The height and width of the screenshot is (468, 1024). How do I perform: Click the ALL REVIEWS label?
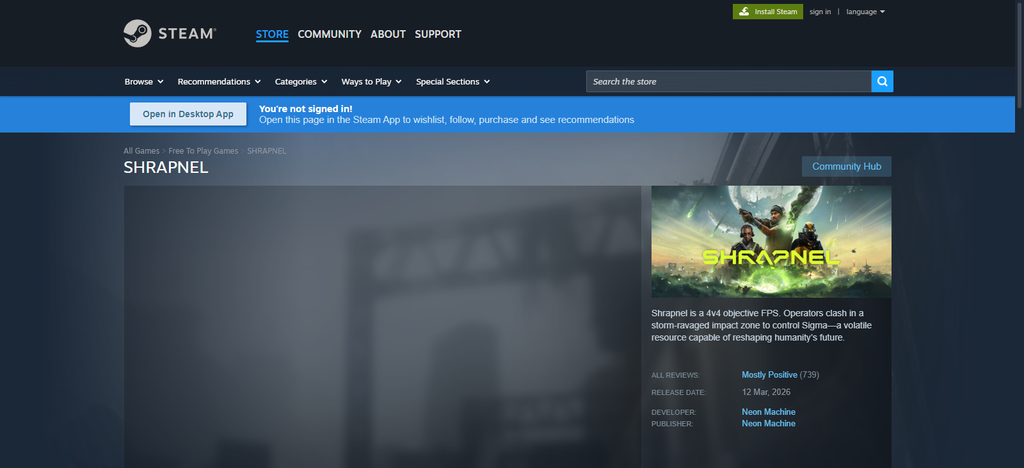pos(675,375)
